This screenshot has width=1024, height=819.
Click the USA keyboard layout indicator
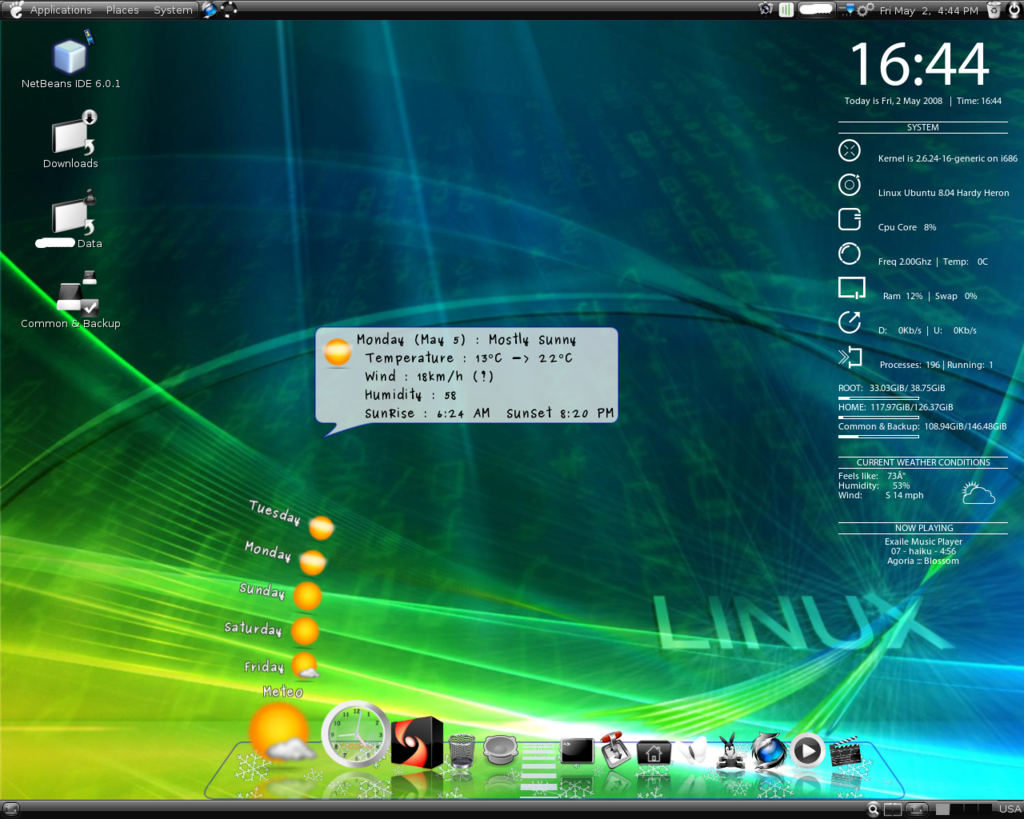[x=1010, y=810]
